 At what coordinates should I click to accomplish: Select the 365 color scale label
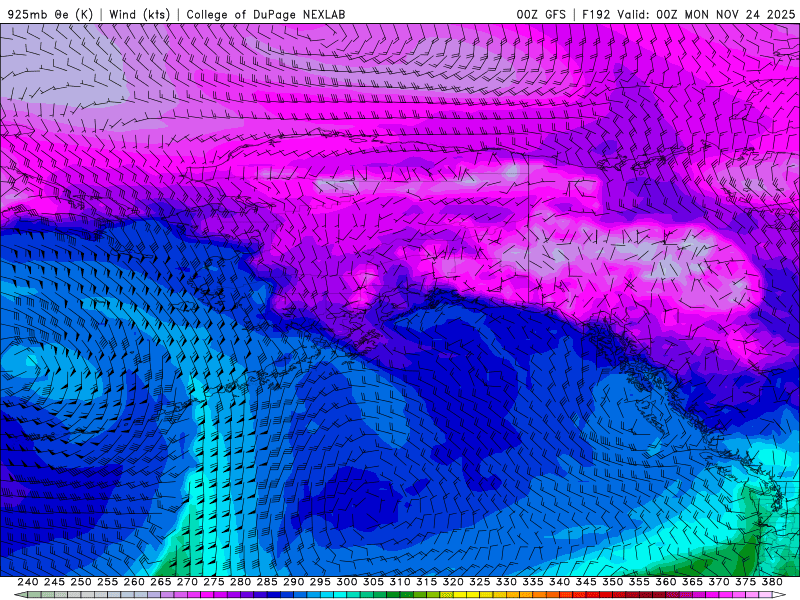[x=692, y=582]
